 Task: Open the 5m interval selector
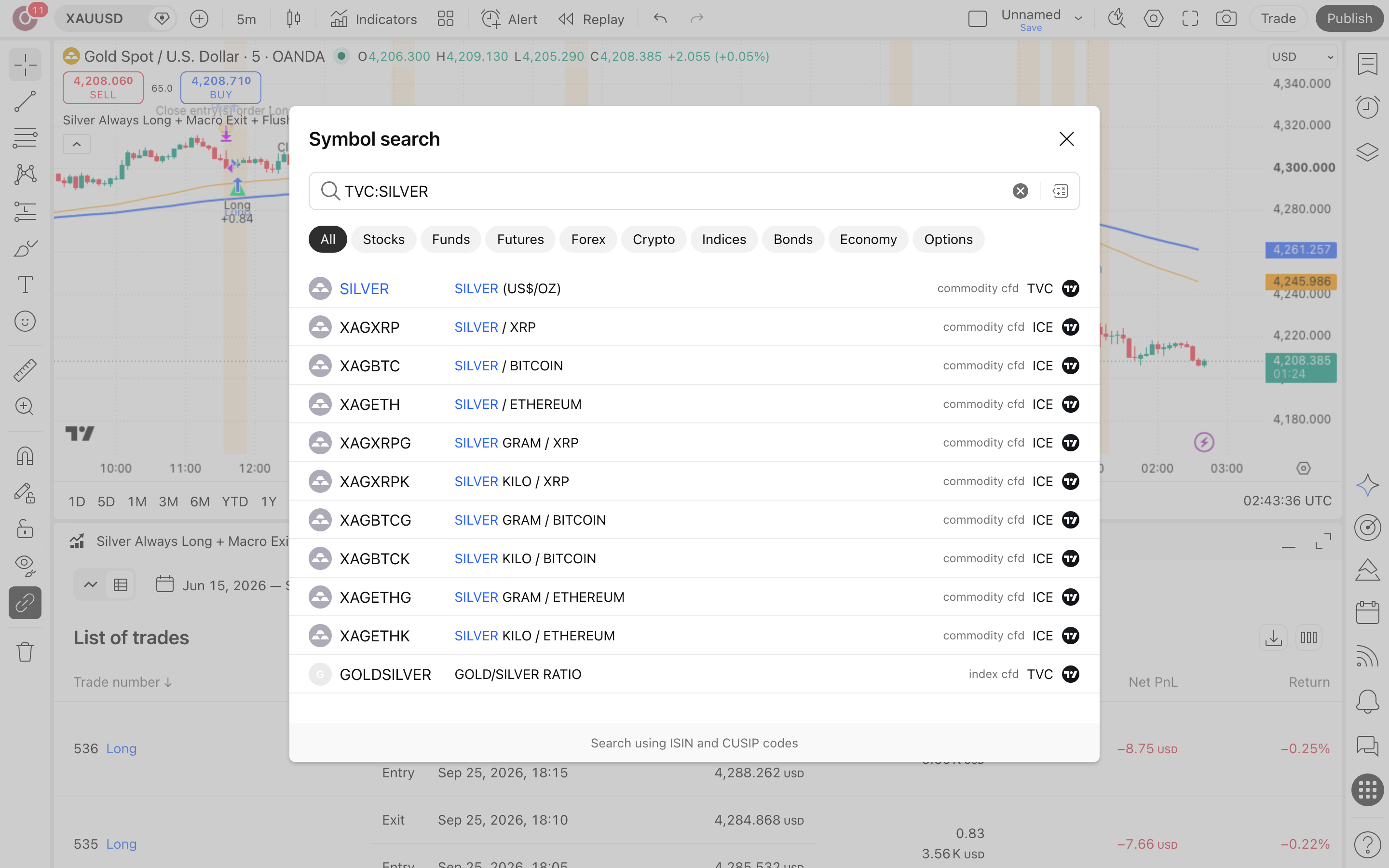pos(246,19)
